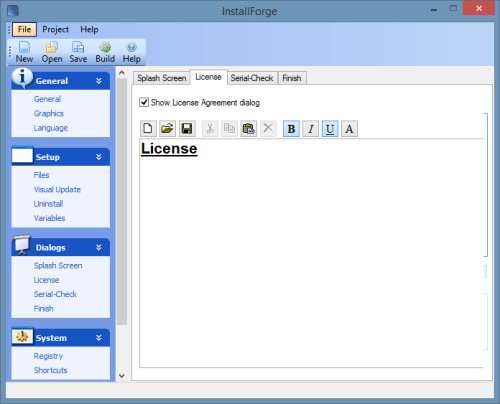Open Graphics link in sidebar
This screenshot has height=404, width=500.
tap(48, 113)
